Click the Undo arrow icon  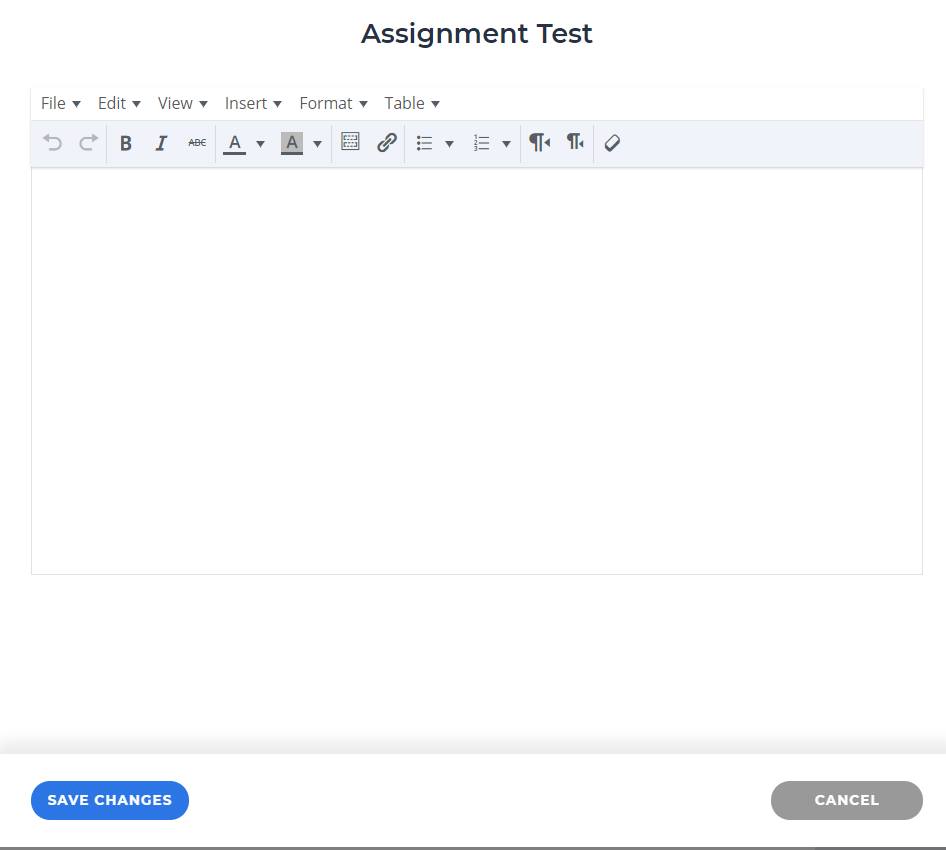point(52,143)
